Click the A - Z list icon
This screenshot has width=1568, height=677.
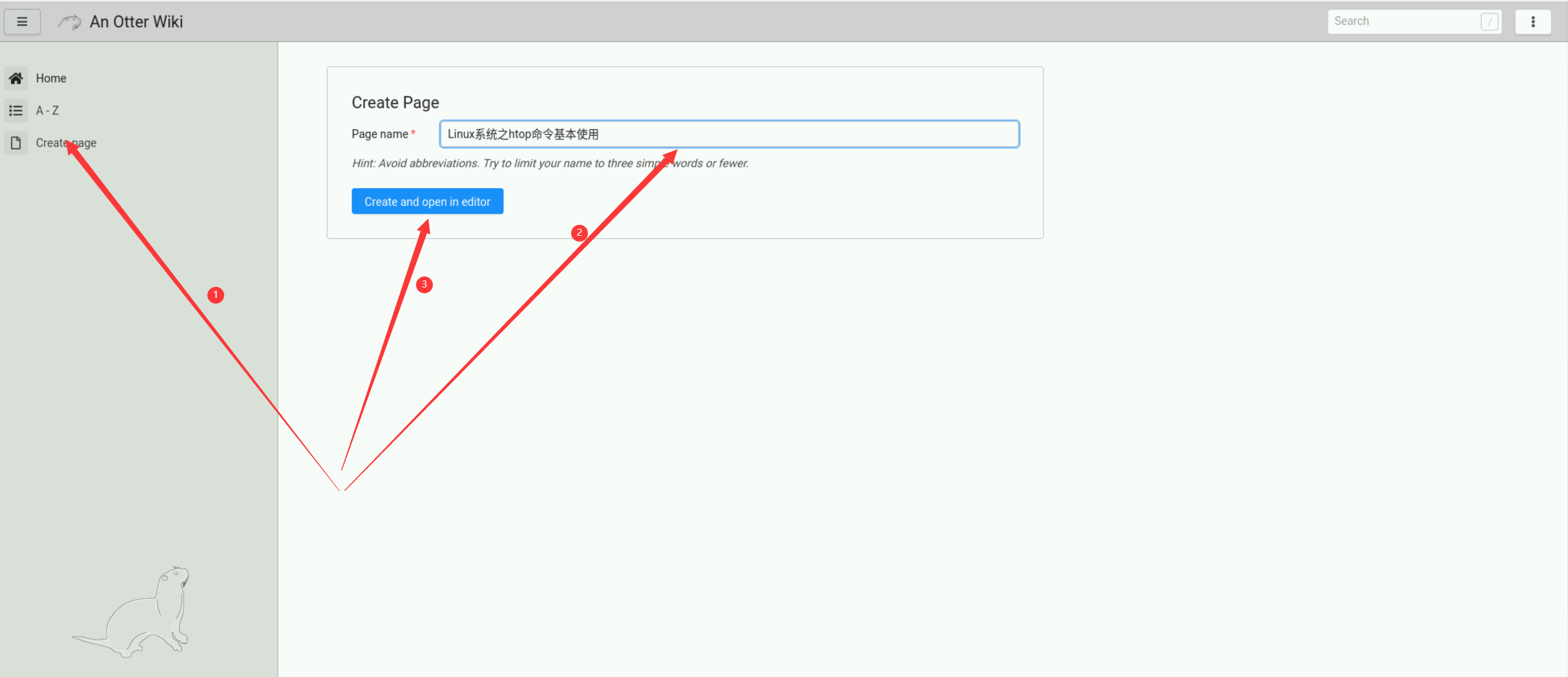click(x=16, y=110)
